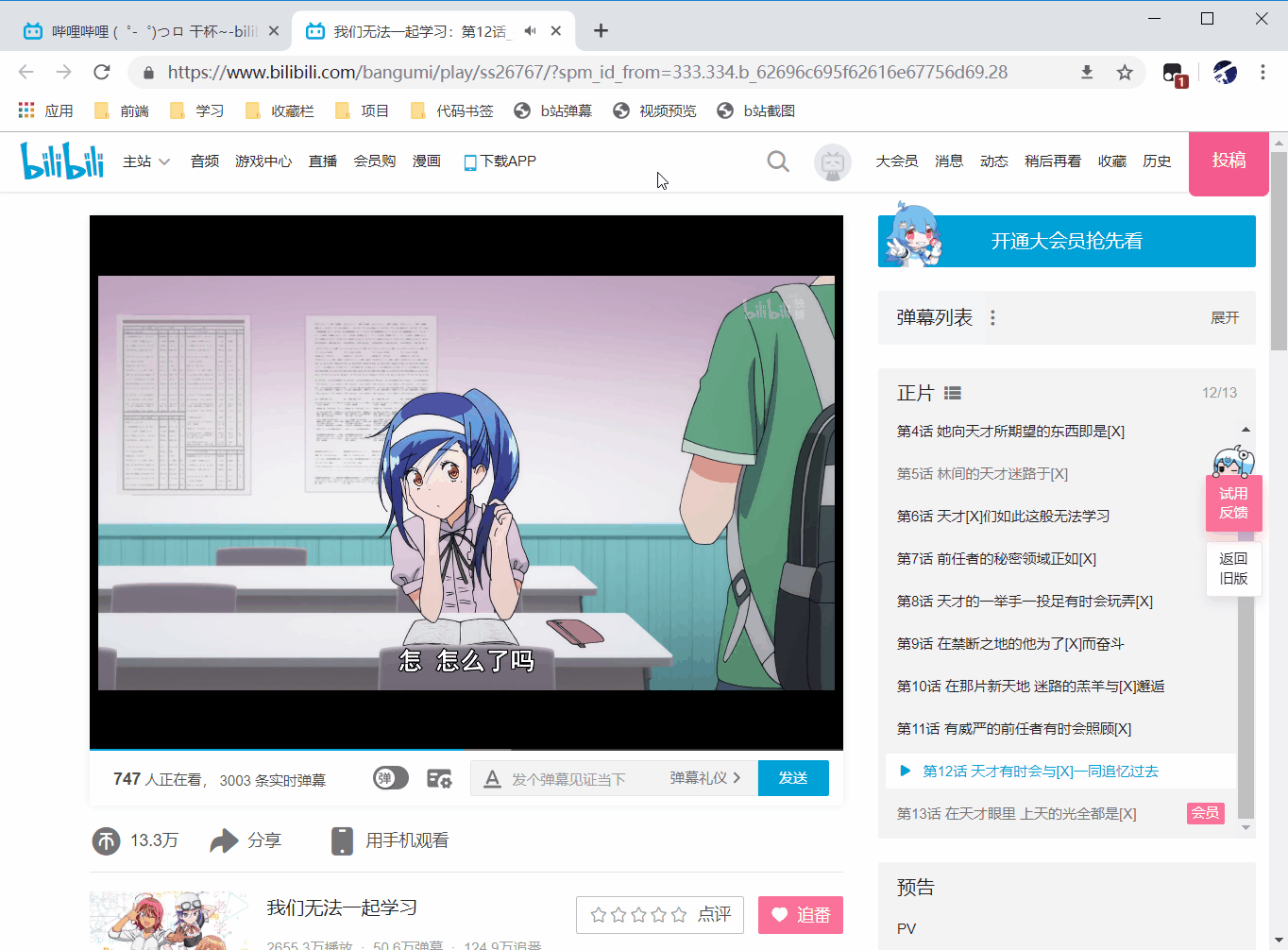1288x950 pixels.
Task: Click the 发送 send danmaku button
Action: pos(793,778)
